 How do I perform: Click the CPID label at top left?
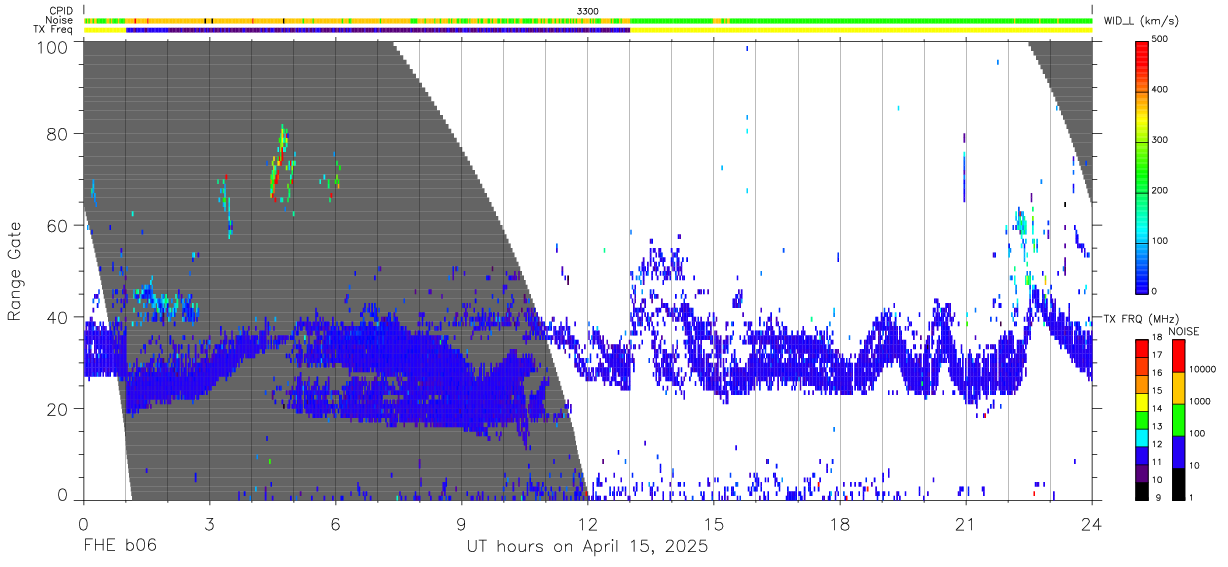(61, 11)
